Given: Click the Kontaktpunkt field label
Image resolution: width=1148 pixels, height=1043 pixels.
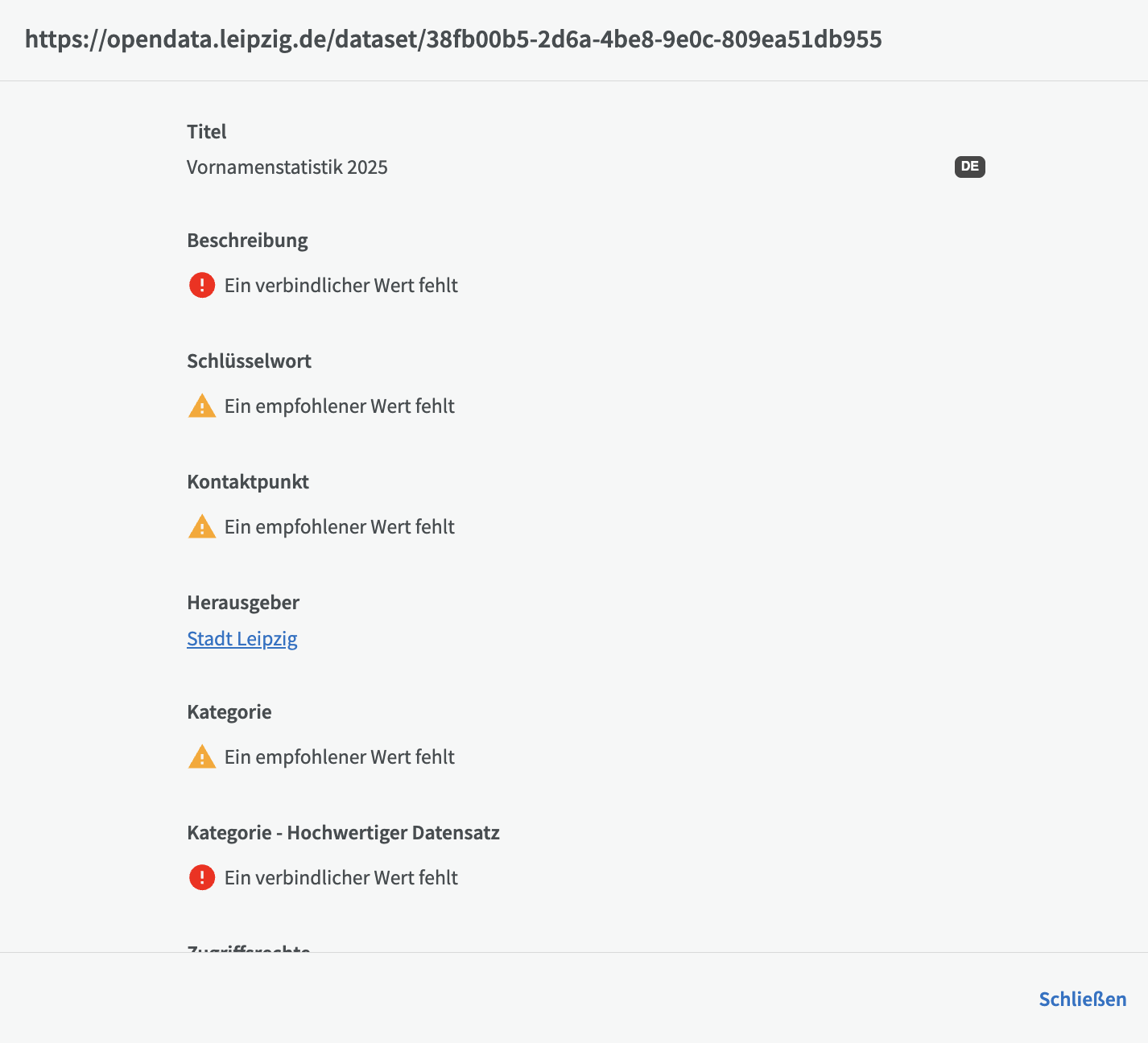Looking at the screenshot, I should (x=248, y=482).
